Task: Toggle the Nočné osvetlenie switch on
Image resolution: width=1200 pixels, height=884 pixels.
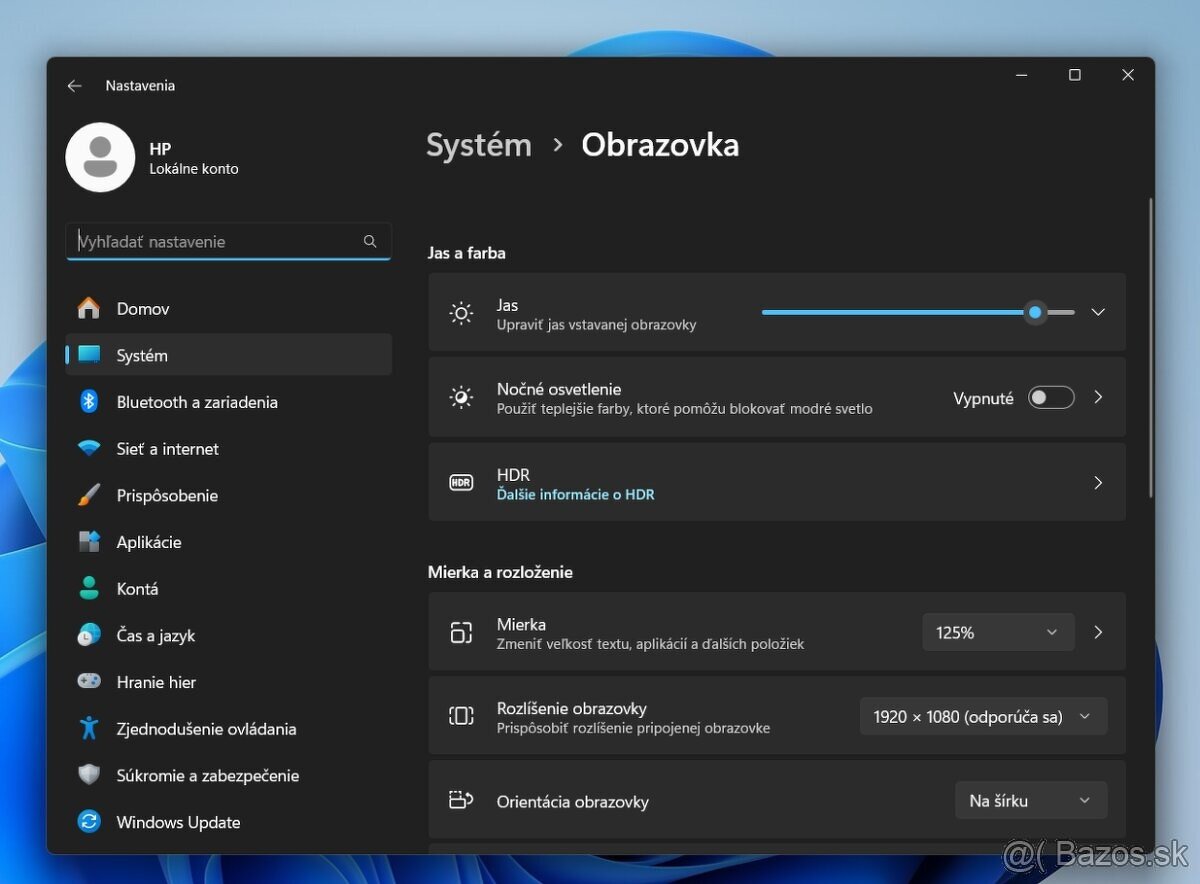Action: point(1051,398)
